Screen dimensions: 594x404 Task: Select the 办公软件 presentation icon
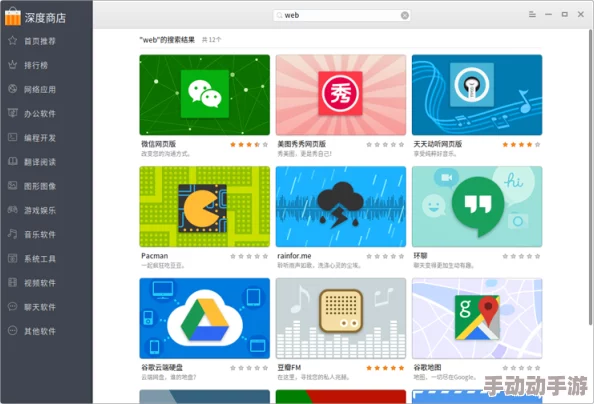pyautogui.click(x=13, y=113)
